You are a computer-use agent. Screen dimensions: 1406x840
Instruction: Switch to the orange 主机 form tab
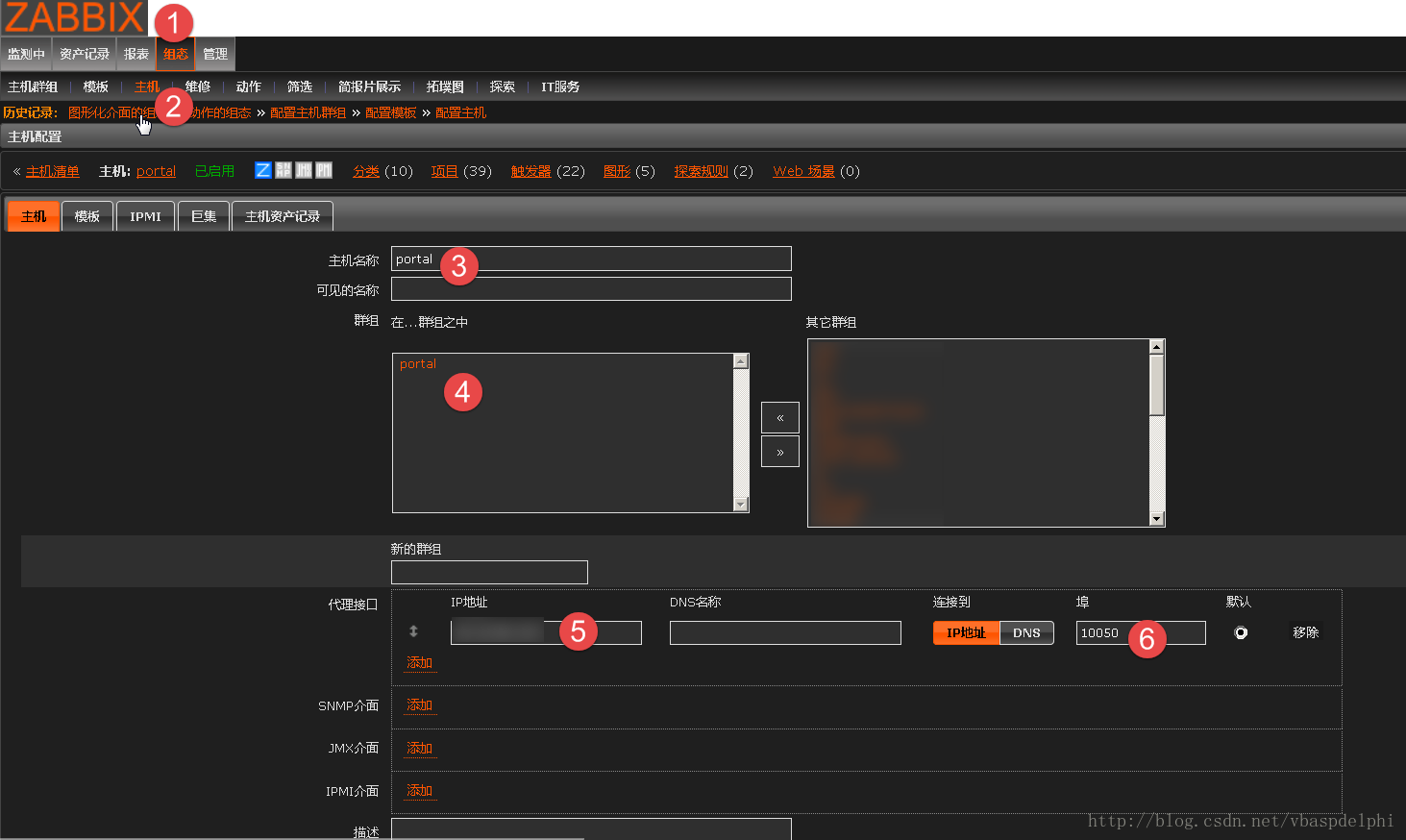point(34,216)
